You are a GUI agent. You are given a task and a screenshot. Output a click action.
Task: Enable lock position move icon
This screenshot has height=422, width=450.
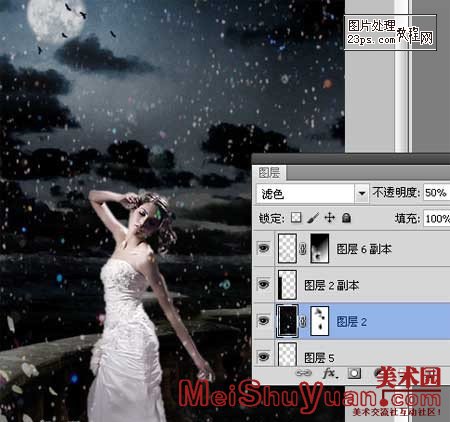tap(330, 218)
